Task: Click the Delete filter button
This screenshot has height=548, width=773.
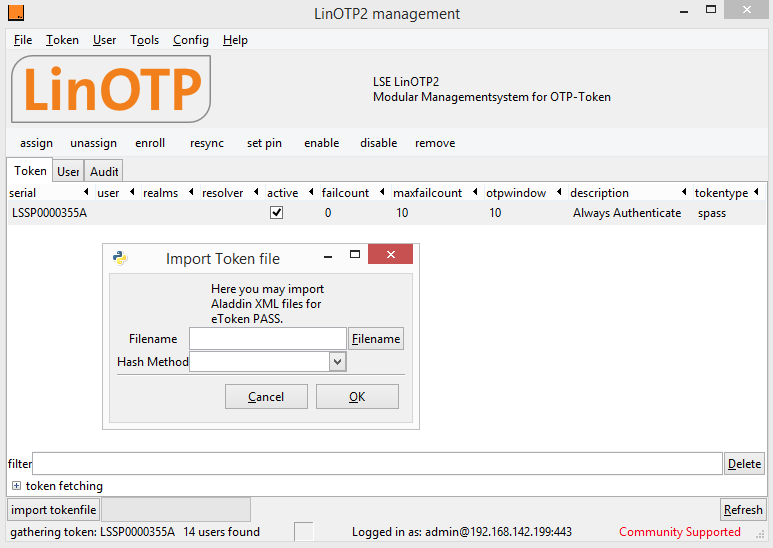Action: pos(744,464)
